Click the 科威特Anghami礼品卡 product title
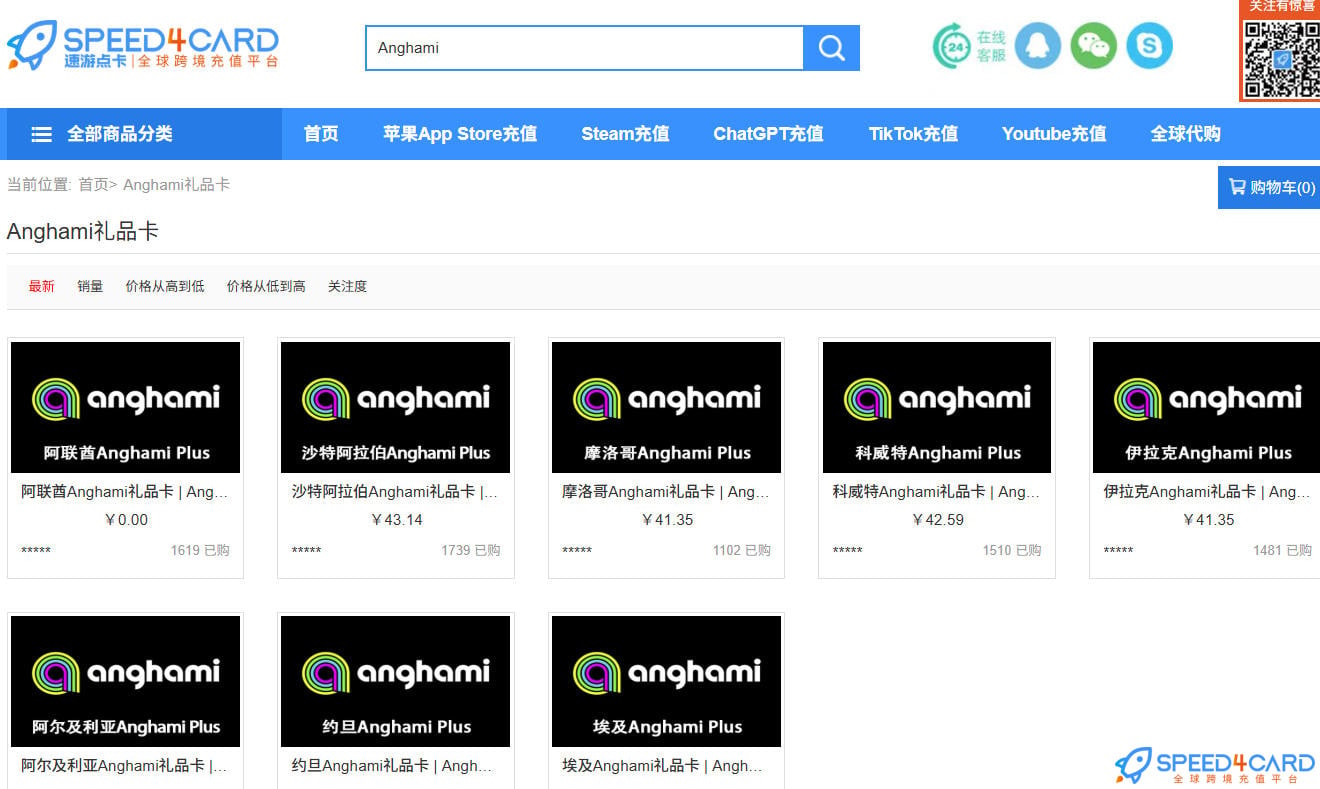 937,492
